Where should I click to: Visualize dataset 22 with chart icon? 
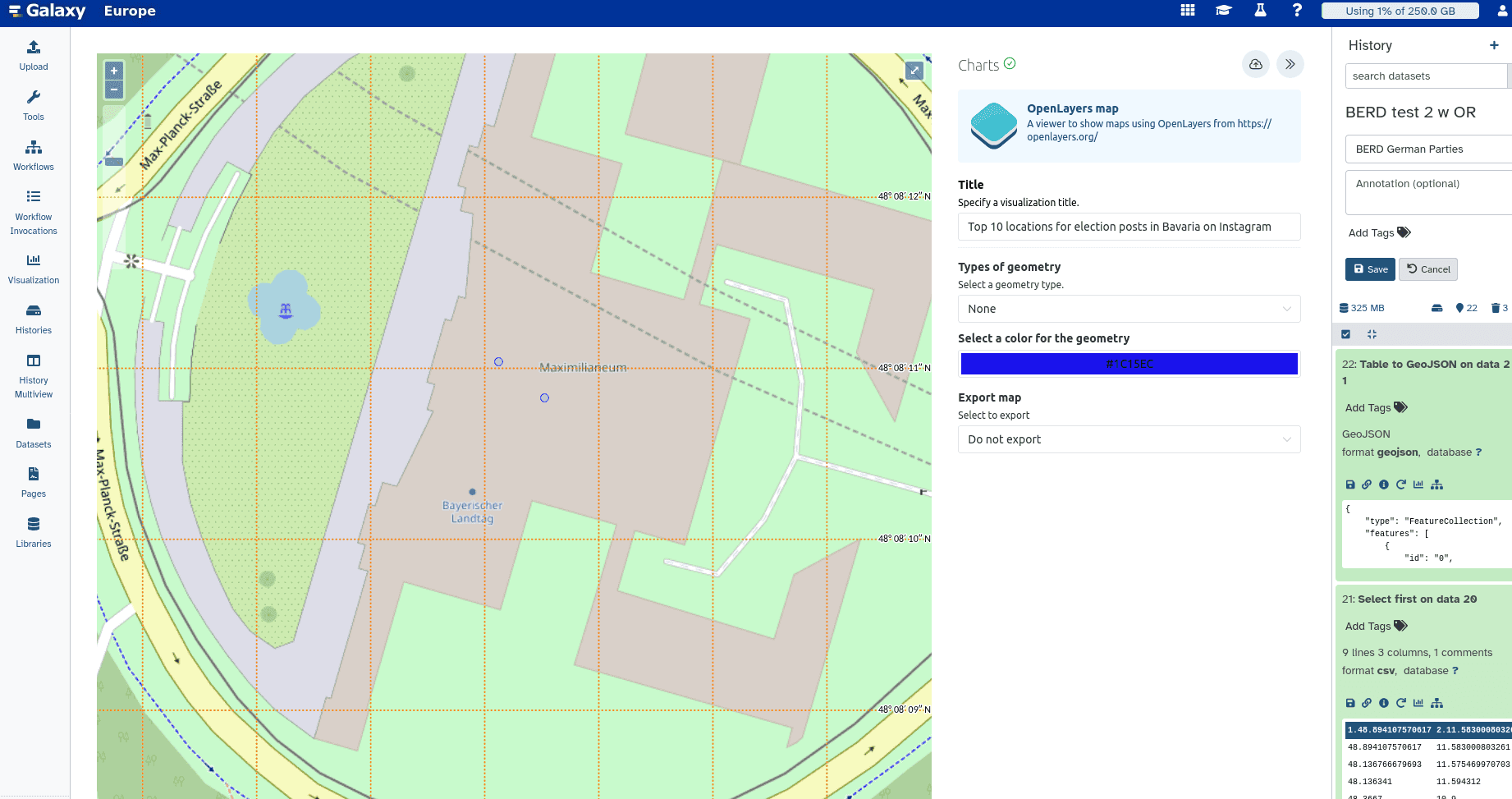point(1418,484)
